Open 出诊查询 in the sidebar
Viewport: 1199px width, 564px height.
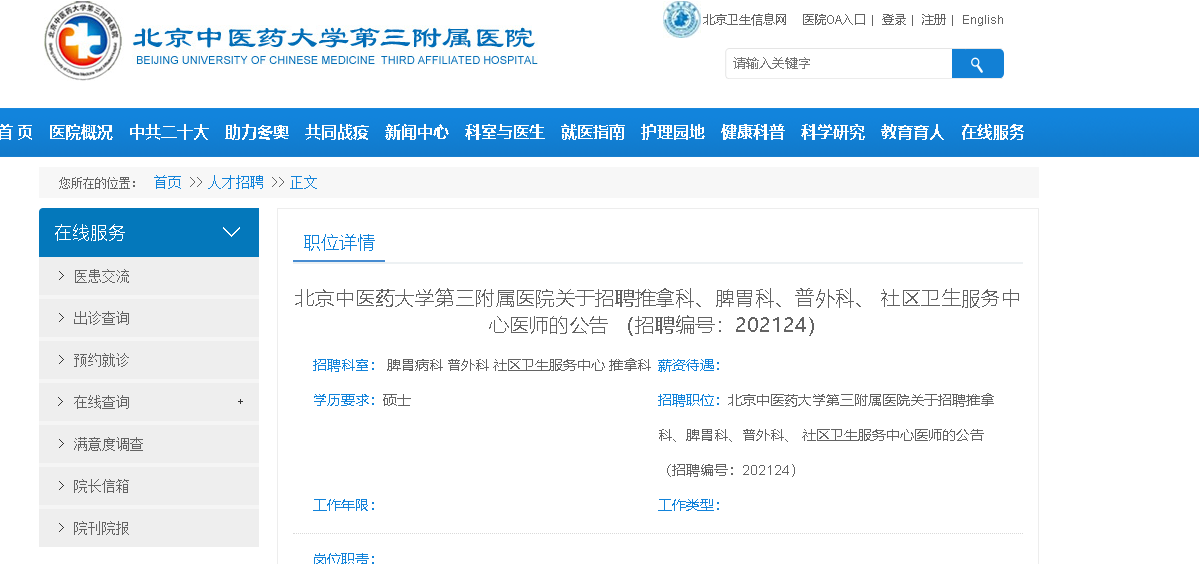click(x=149, y=318)
